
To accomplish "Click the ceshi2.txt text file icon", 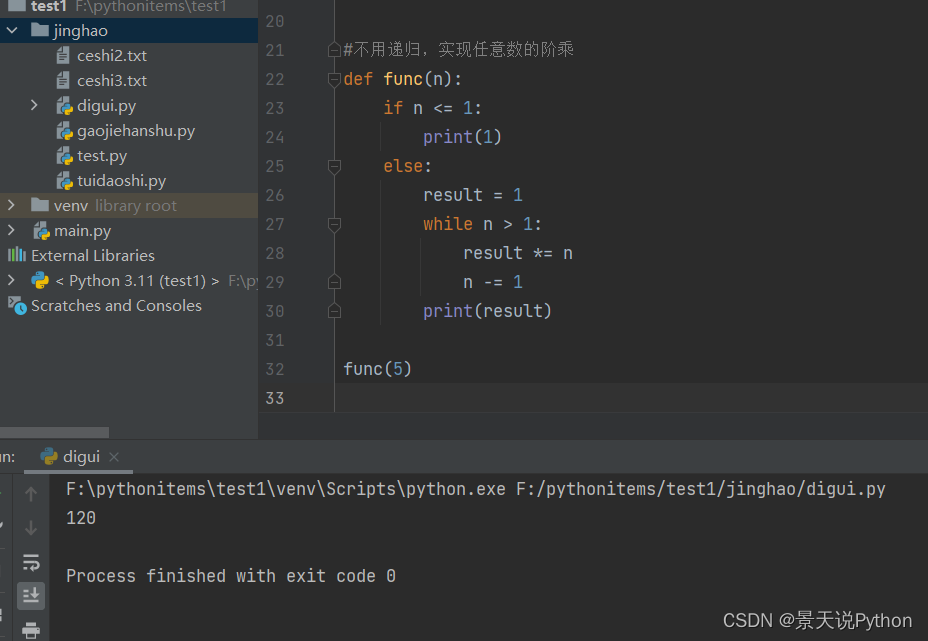I will (x=63, y=56).
